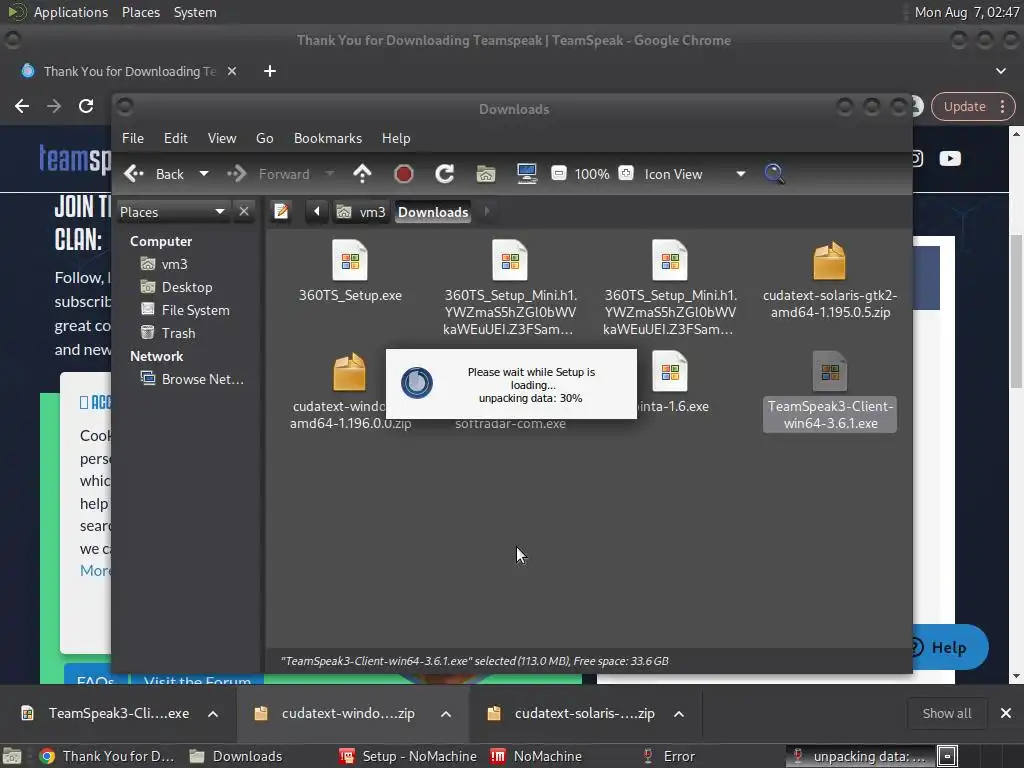Open the cudatext-windo....zip download options chevron
The width and height of the screenshot is (1024, 768).
tap(446, 714)
